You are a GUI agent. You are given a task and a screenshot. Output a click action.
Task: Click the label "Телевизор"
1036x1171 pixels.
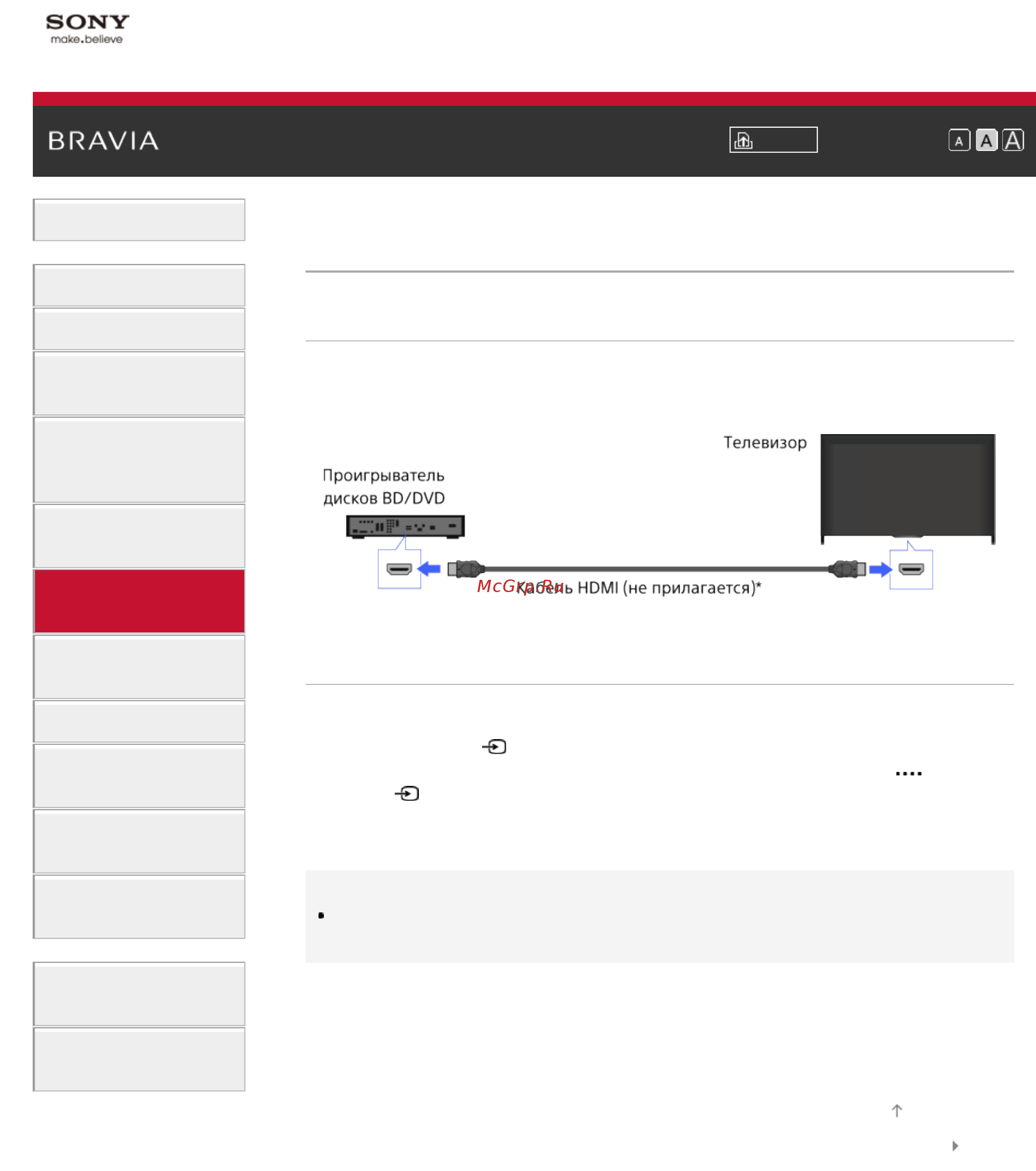765,443
